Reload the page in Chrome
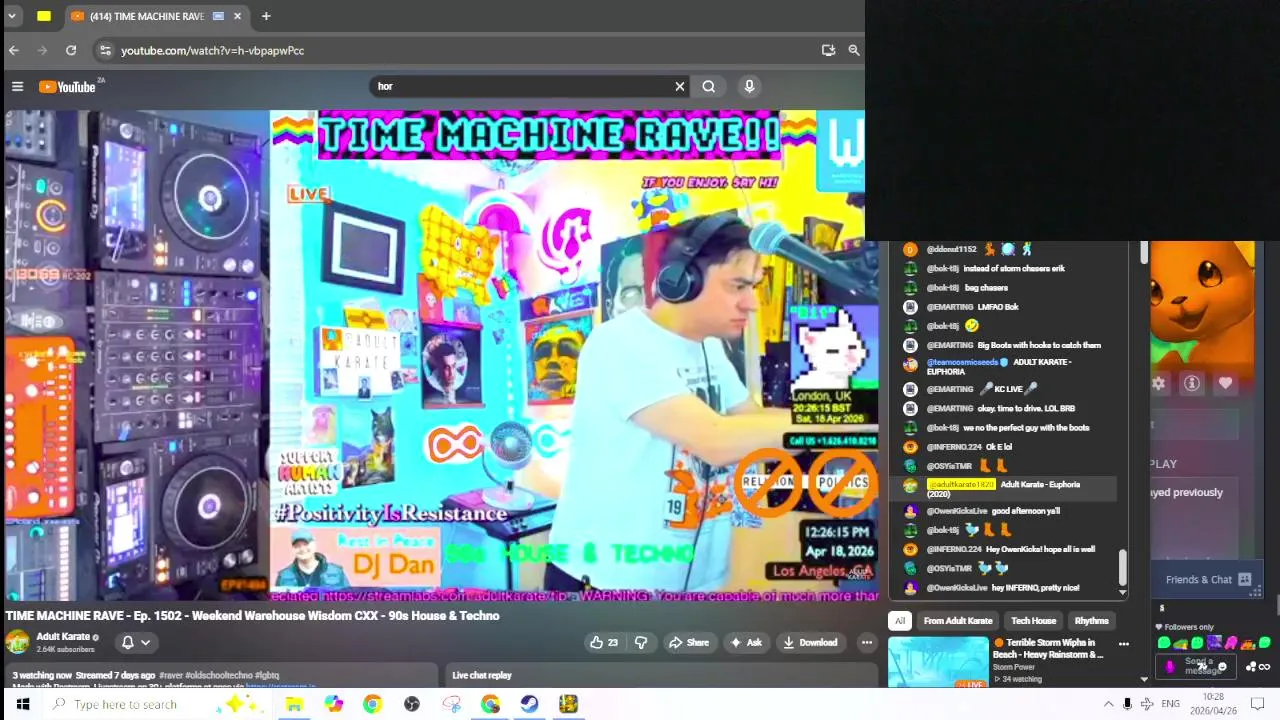1280x720 pixels. [71, 50]
